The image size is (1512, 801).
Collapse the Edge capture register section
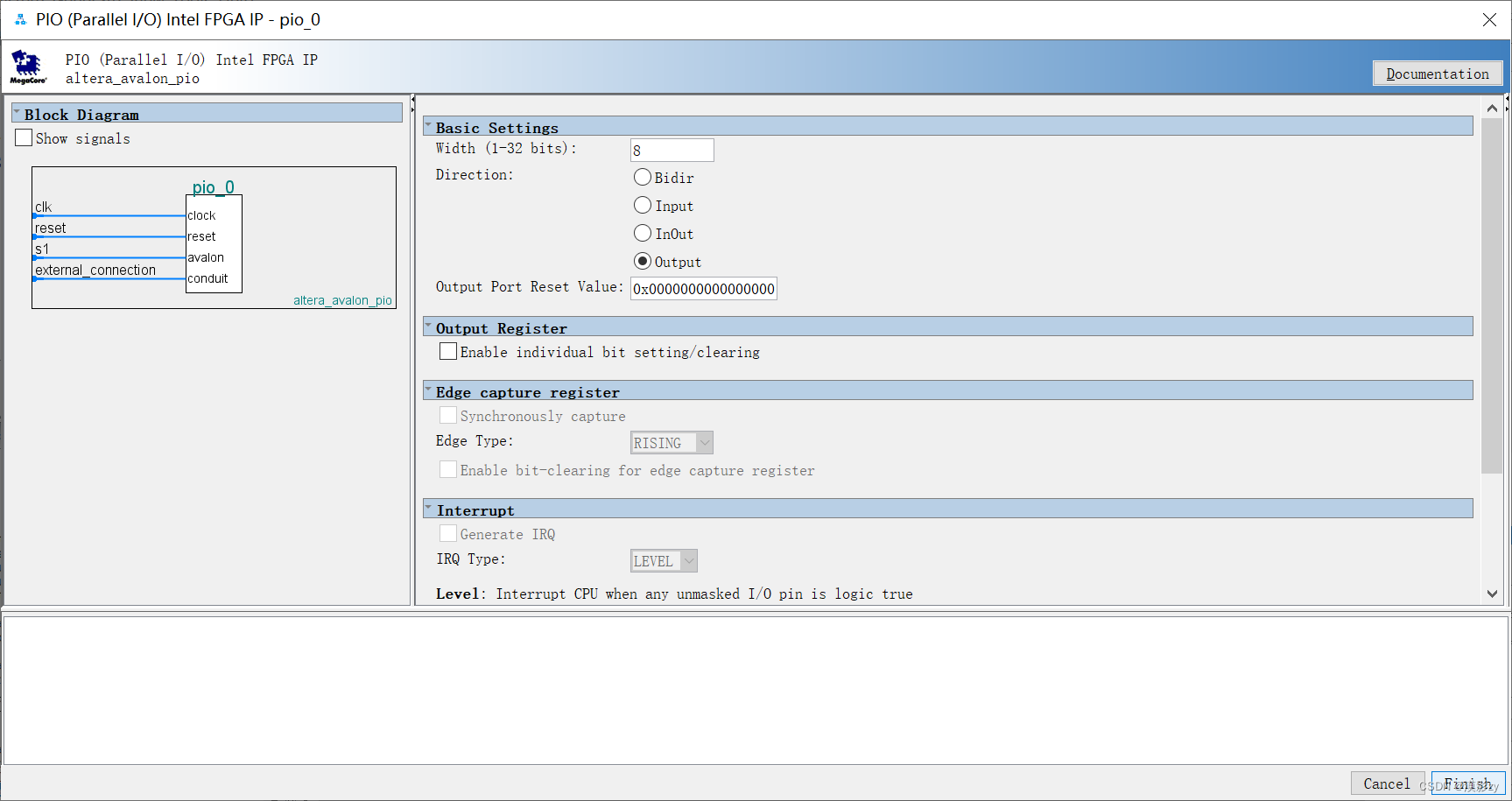(x=429, y=391)
